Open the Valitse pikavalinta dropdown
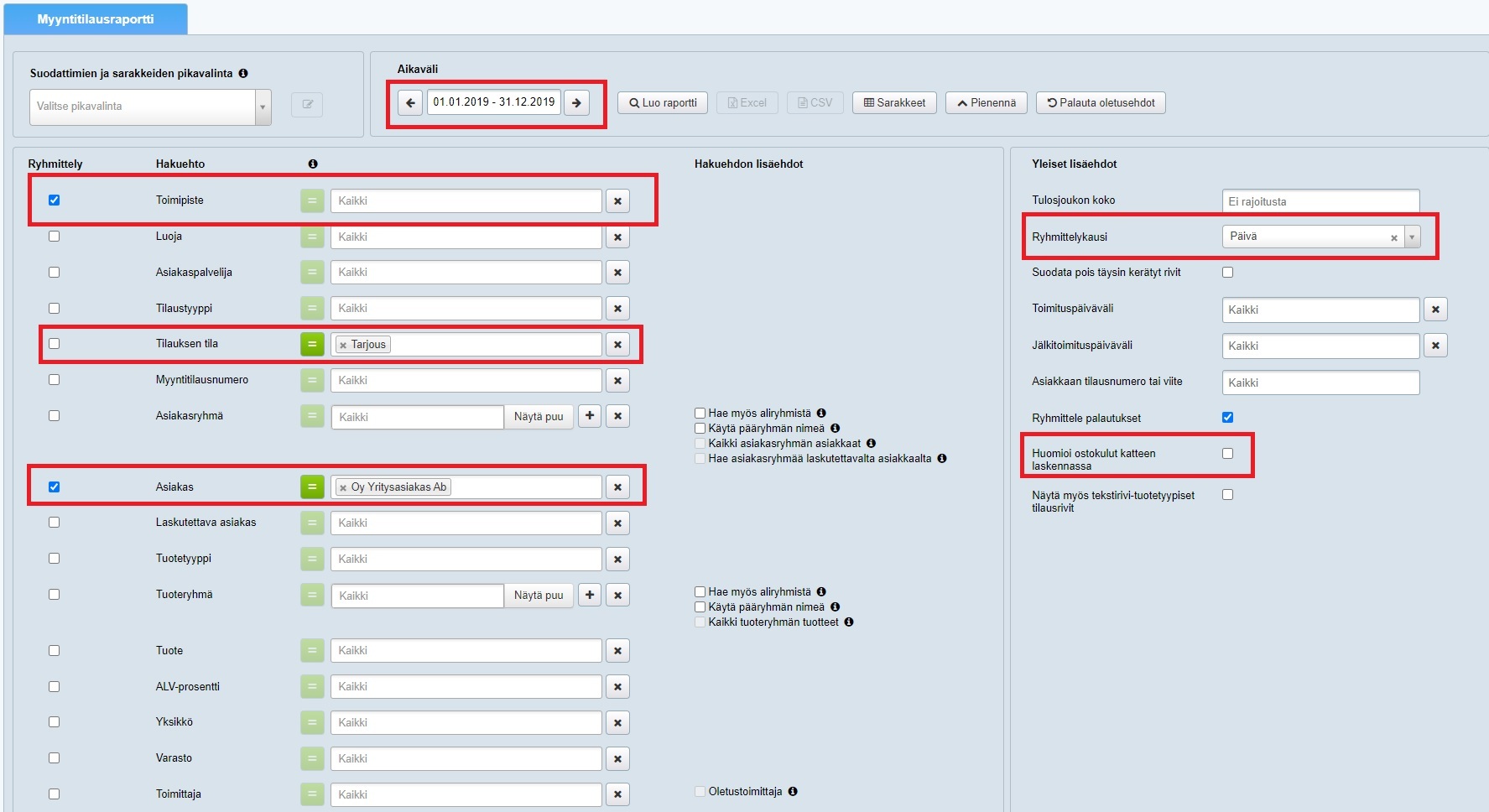 point(150,107)
